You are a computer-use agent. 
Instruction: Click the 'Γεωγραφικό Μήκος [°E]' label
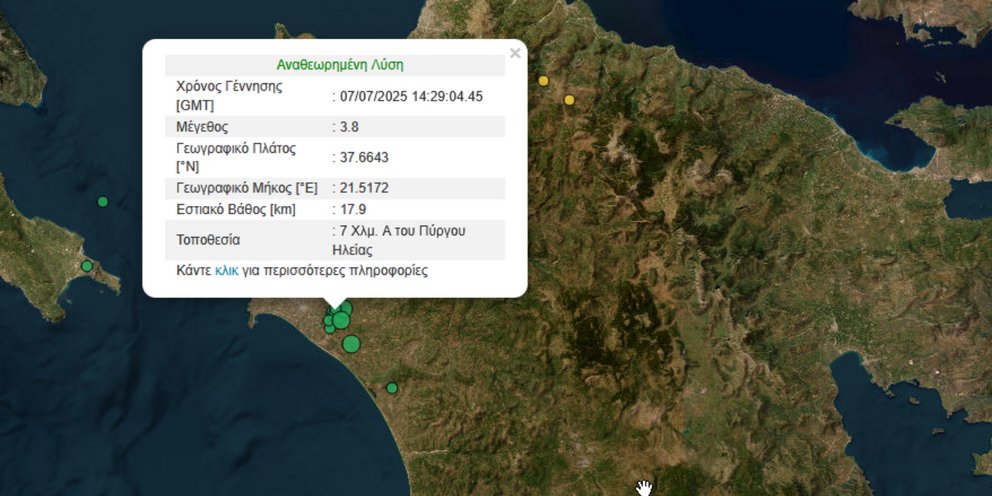[247, 189]
